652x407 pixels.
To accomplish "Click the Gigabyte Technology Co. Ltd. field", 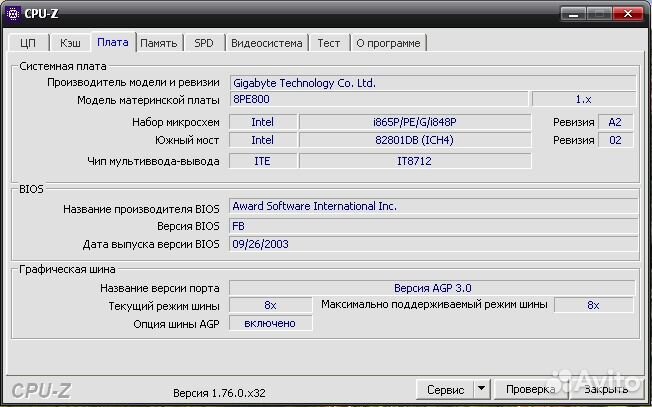I will [433, 83].
